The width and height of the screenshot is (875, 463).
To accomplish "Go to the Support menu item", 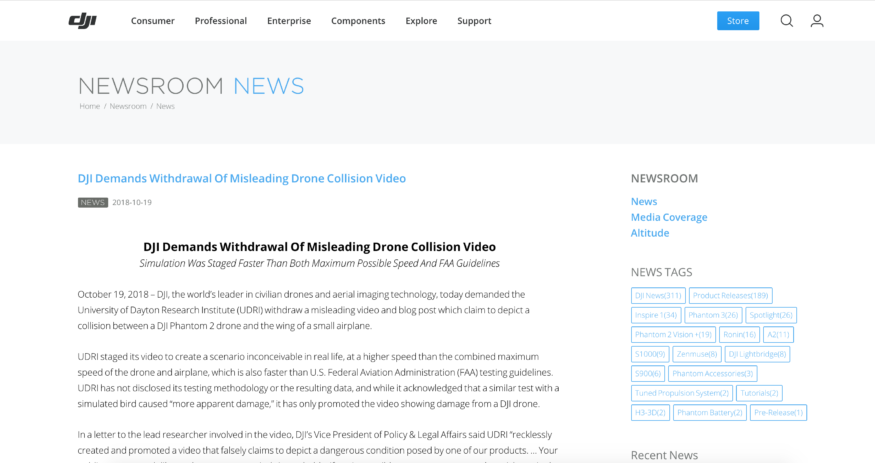I will click(x=474, y=21).
